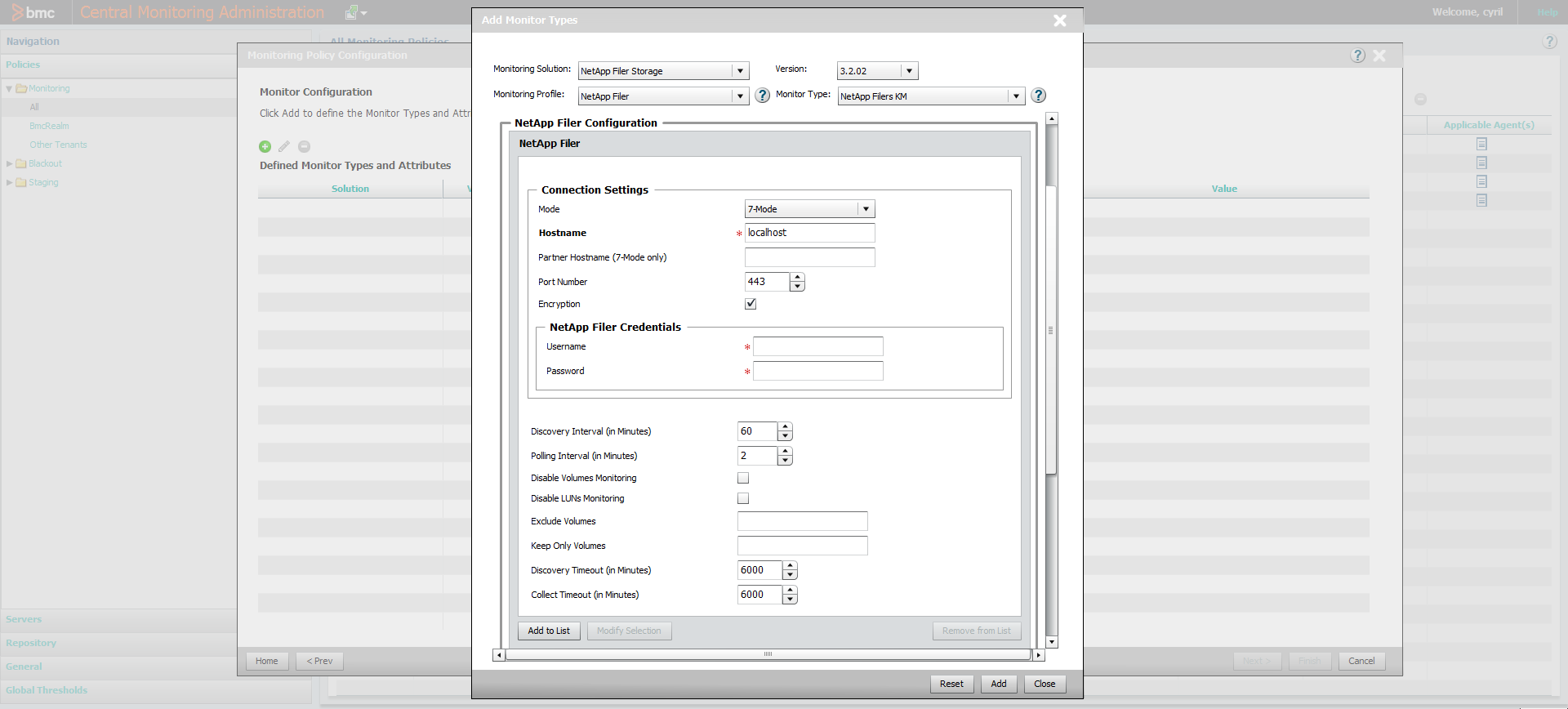Click the Username input field
1568x709 pixels.
817,346
